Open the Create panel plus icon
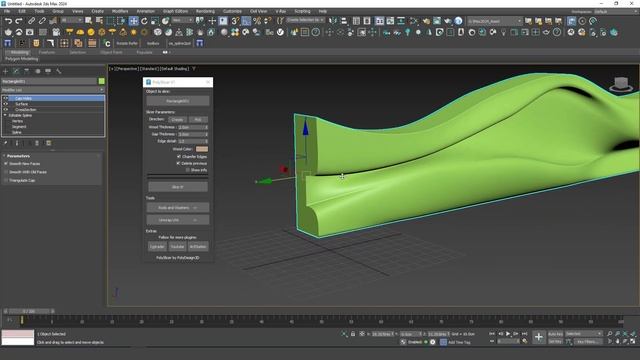The image size is (640, 360). click(x=6, y=71)
